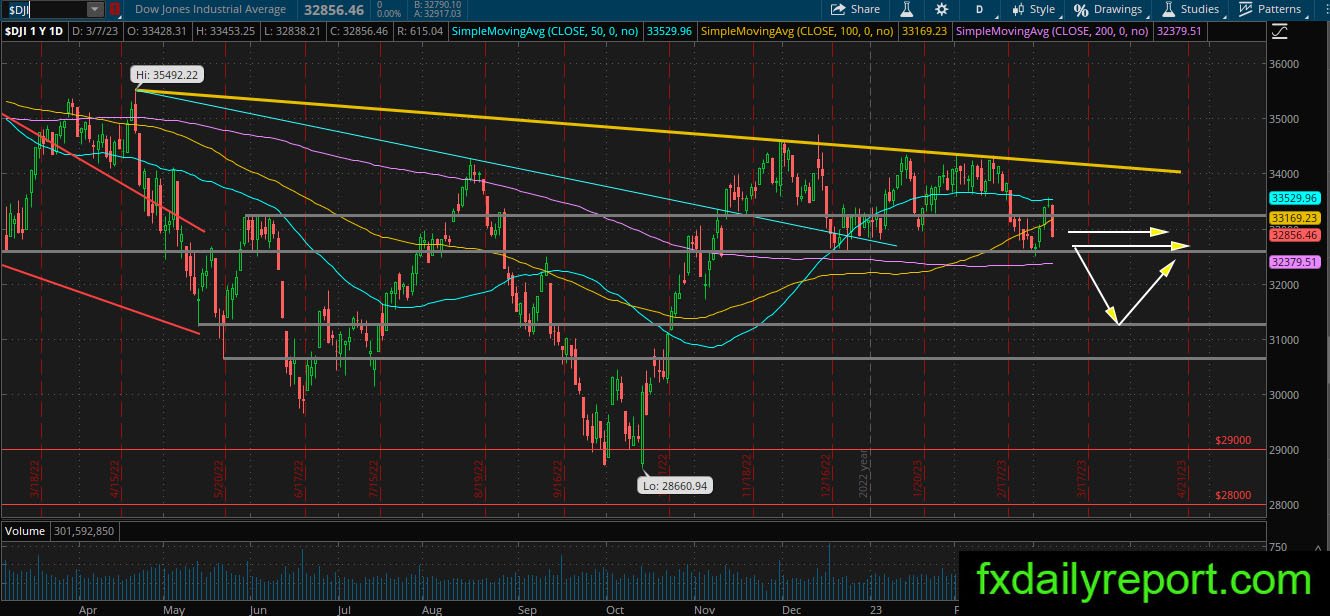Viewport: 1330px width, 616px height.
Task: Click the 33529.96 cyan price tag
Action: (1294, 198)
